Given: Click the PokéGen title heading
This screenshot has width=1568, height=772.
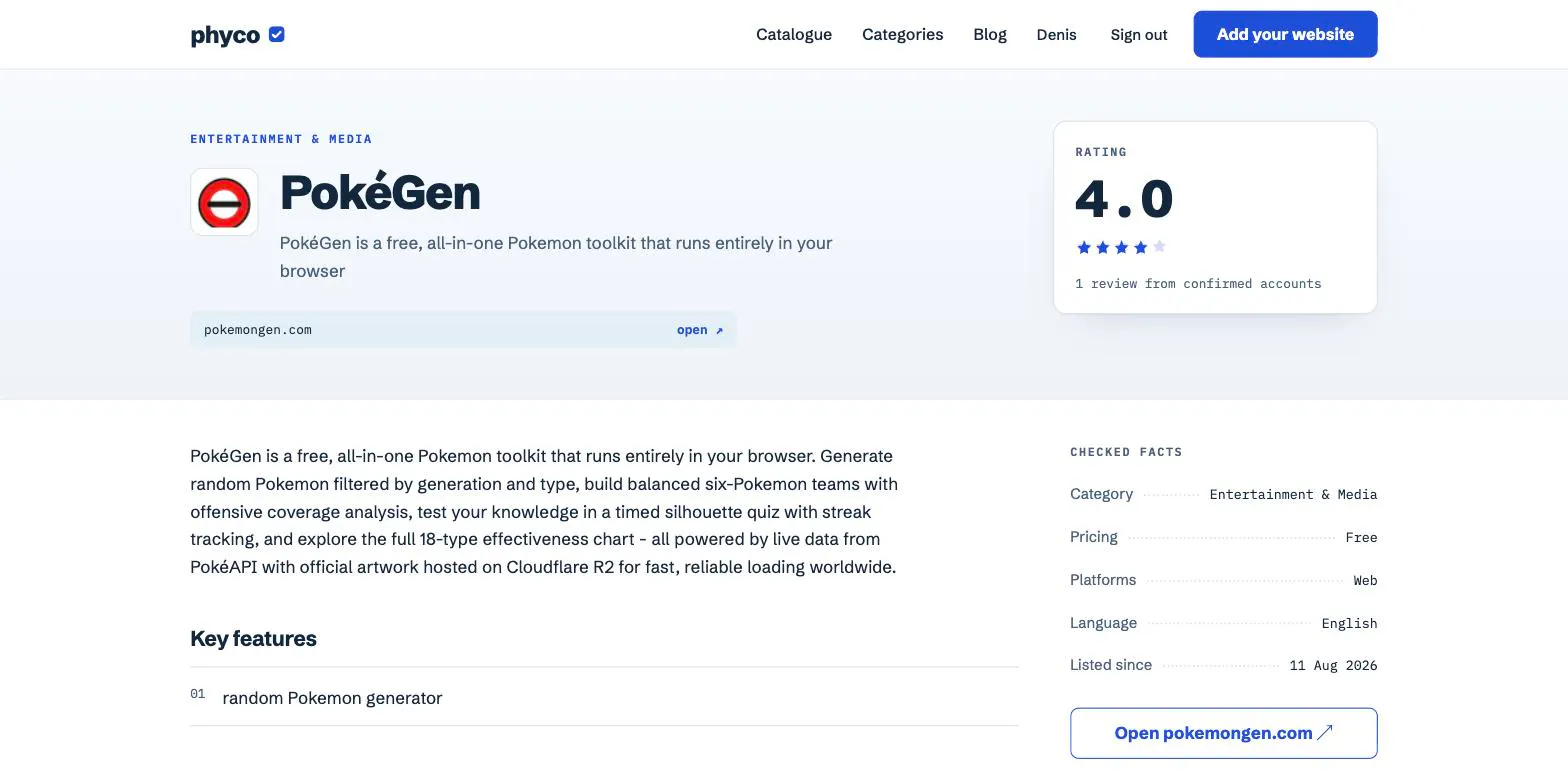Looking at the screenshot, I should point(380,192).
